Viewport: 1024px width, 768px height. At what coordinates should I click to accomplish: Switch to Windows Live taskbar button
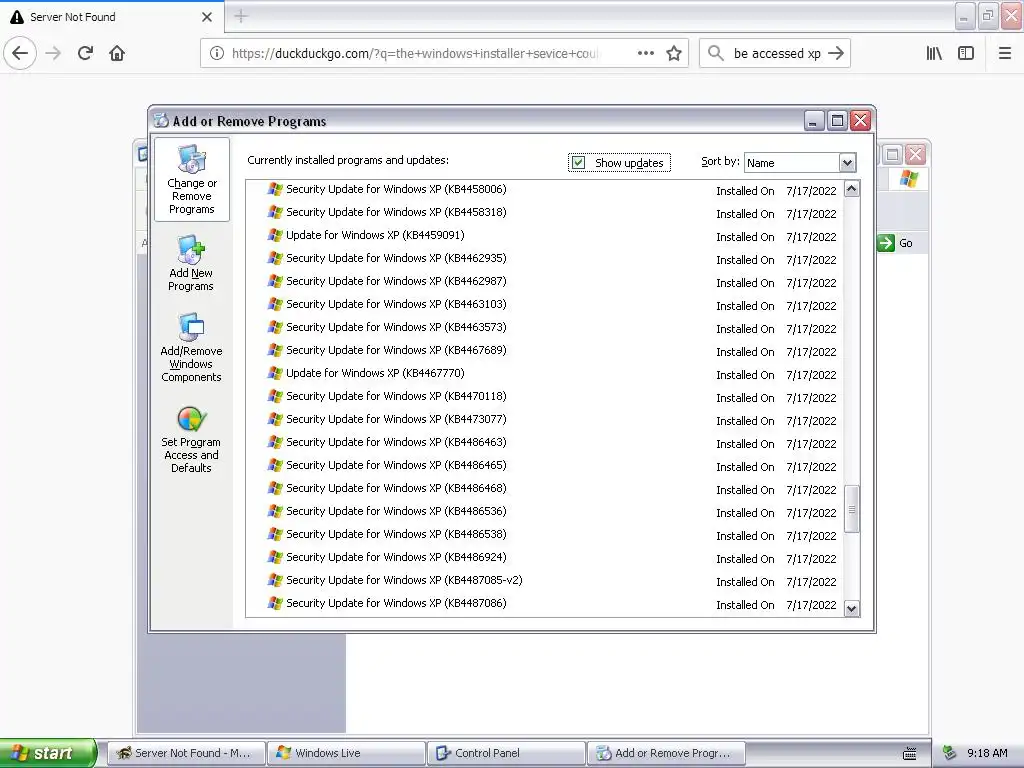346,753
